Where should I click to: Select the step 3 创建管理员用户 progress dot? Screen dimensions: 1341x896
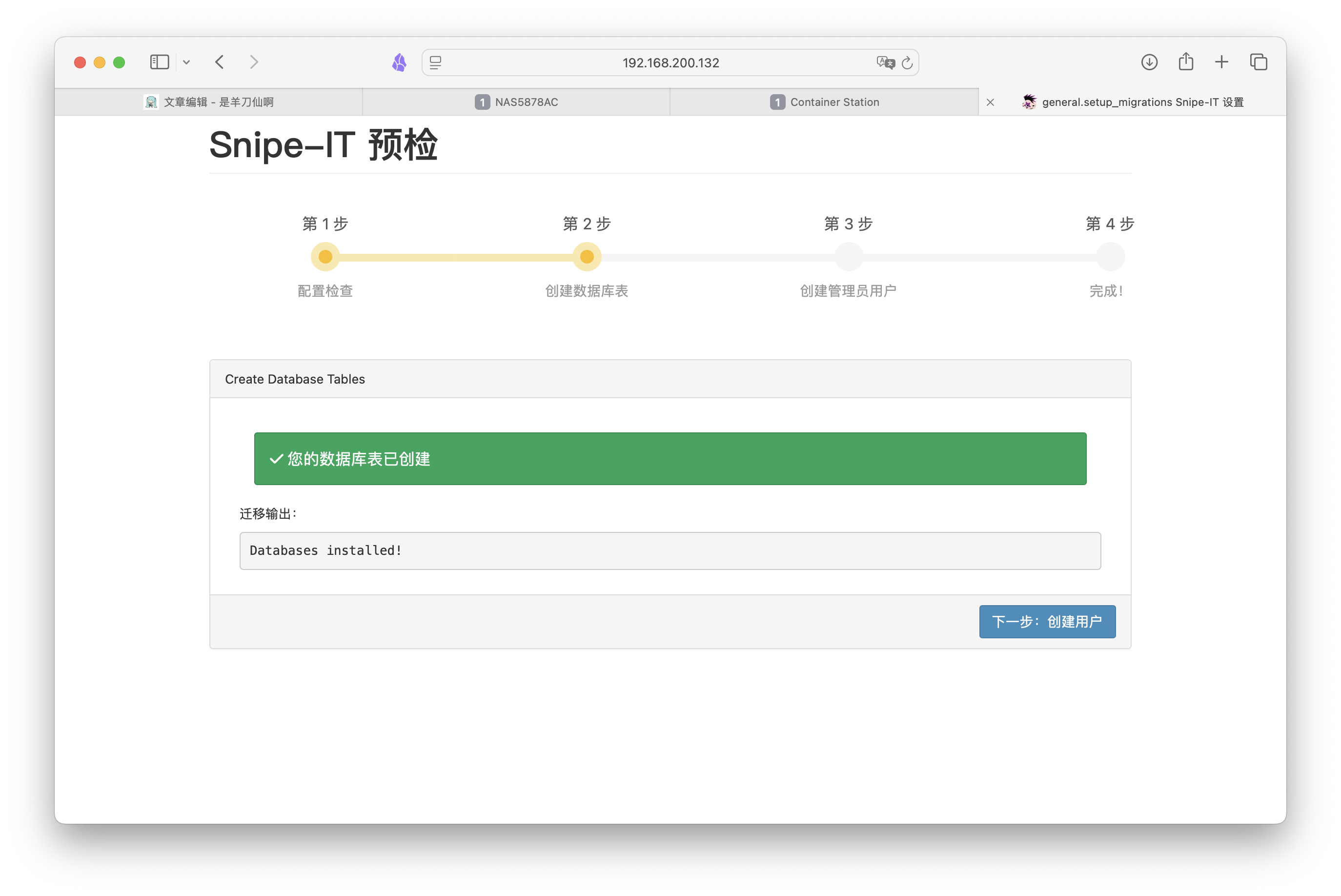(x=849, y=257)
